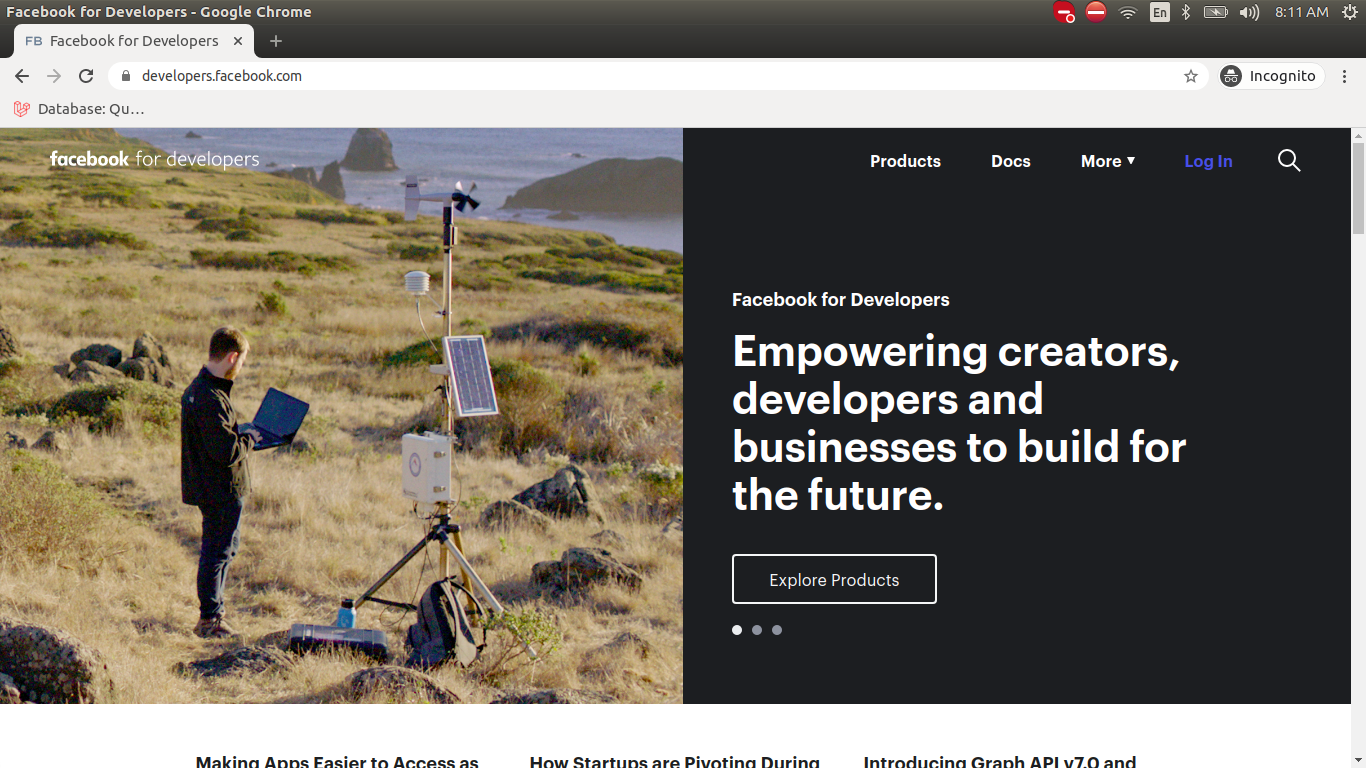
Task: Open the system volume indicator menu
Action: [1249, 12]
